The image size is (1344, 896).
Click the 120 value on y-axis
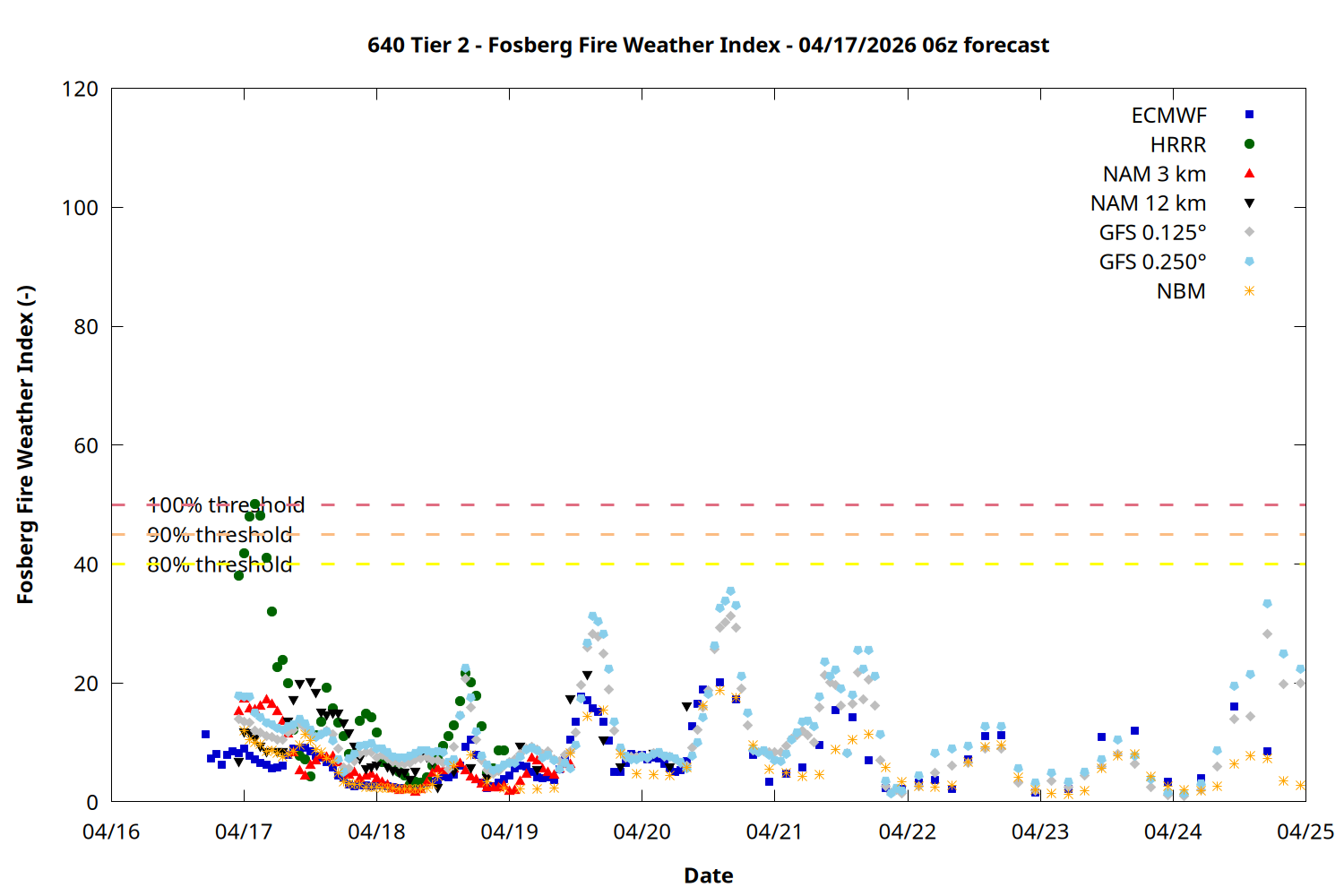(80, 89)
